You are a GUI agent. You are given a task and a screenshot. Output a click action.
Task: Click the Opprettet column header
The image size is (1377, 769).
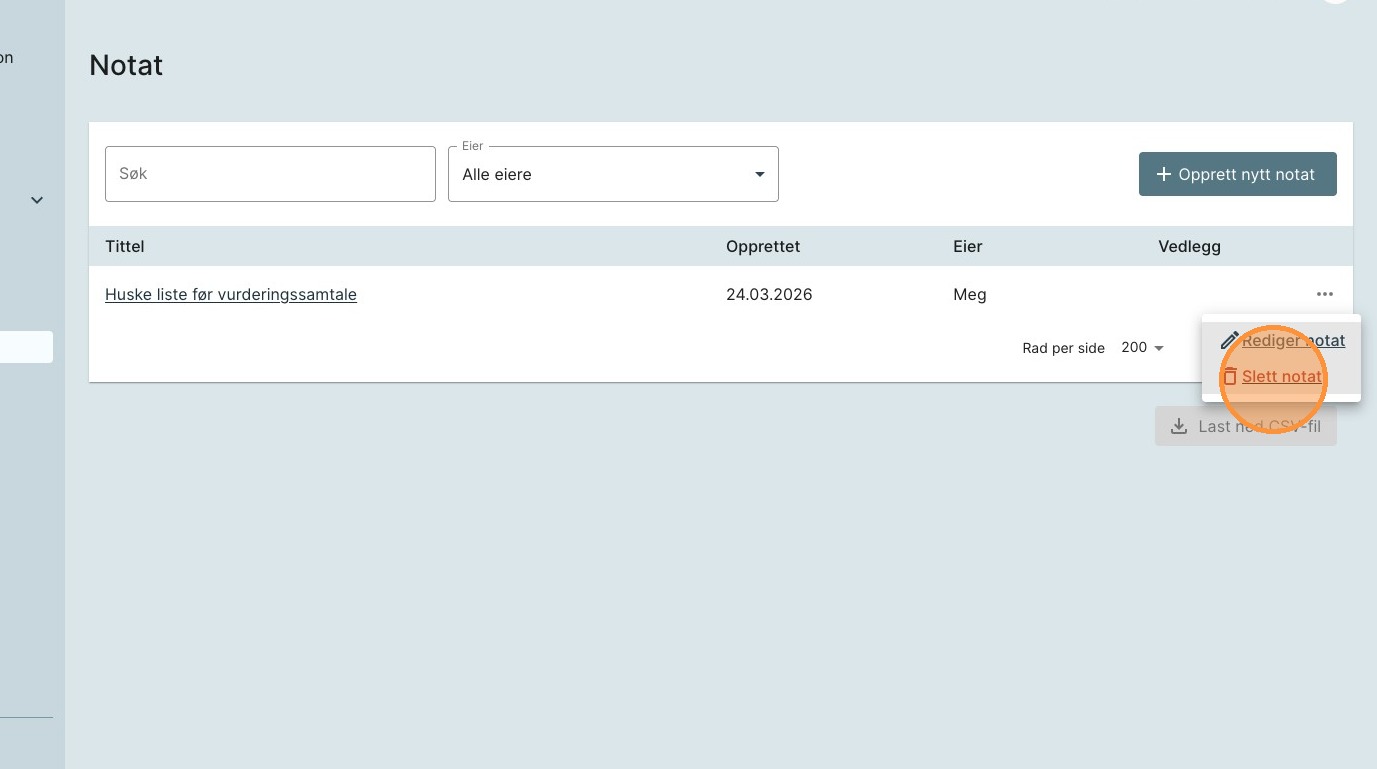pos(762,246)
